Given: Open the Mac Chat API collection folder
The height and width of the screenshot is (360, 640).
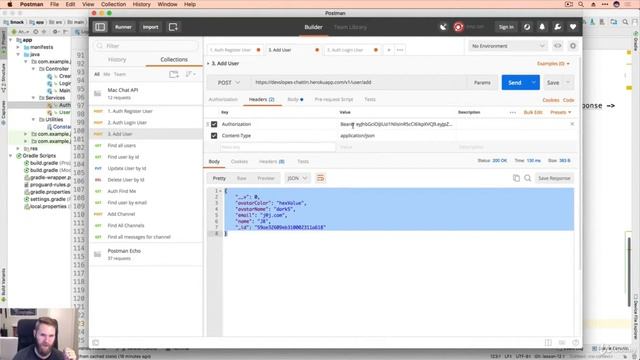Looking at the screenshot, I should pos(98,93).
